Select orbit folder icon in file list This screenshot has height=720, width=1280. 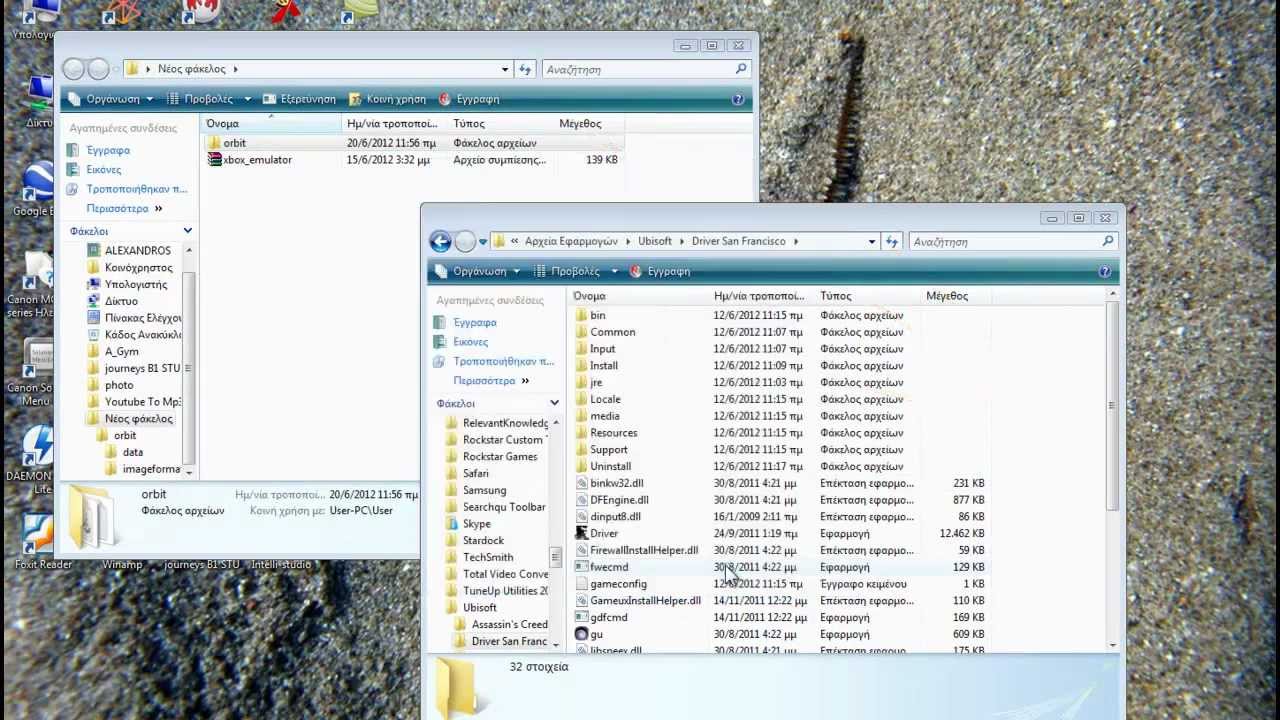[x=214, y=143]
